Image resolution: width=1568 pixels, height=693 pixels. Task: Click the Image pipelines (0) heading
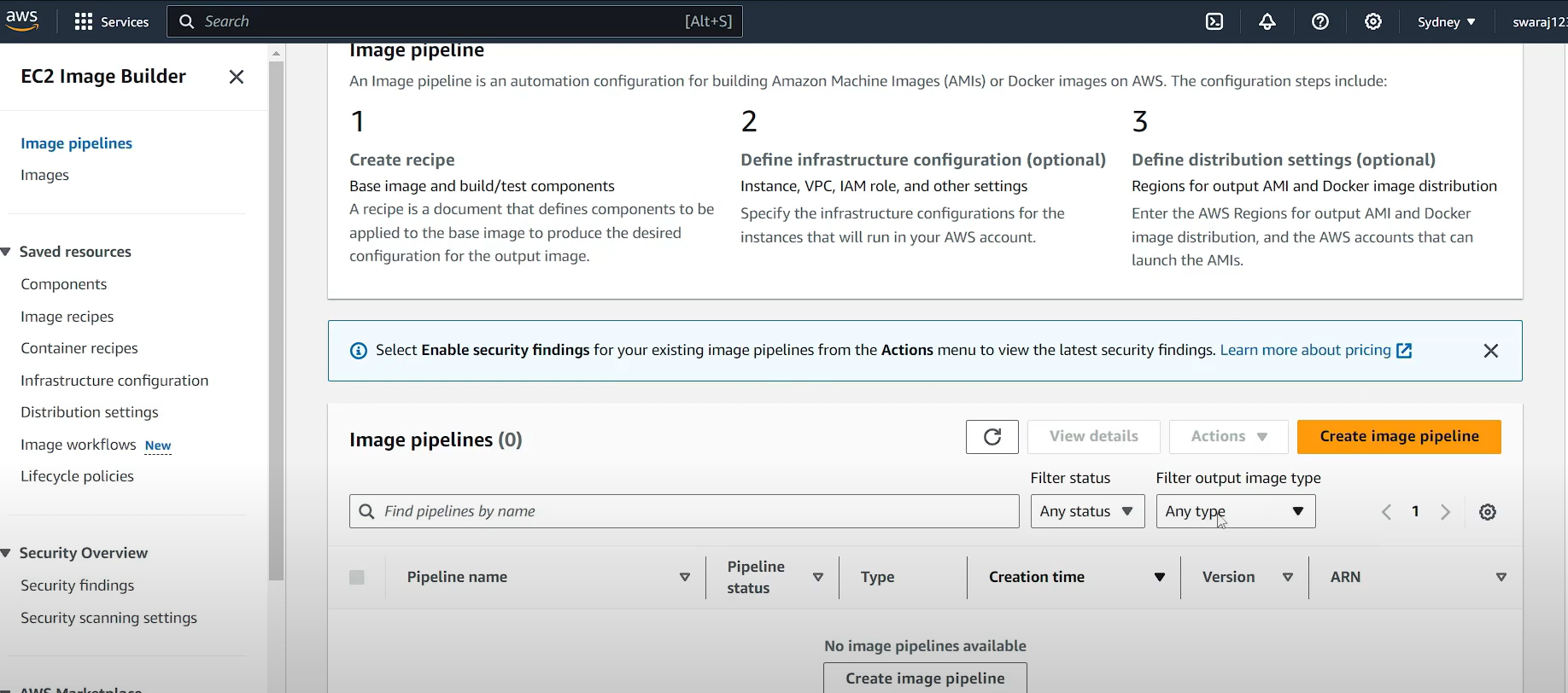(x=436, y=440)
